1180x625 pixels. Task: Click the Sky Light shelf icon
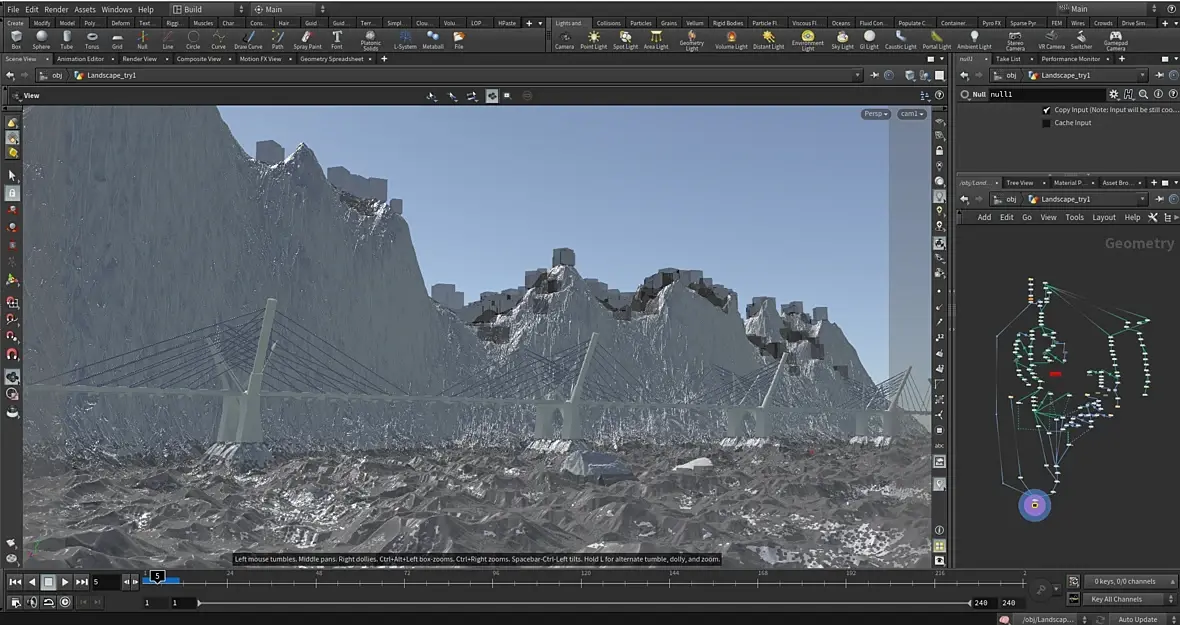pos(842,39)
